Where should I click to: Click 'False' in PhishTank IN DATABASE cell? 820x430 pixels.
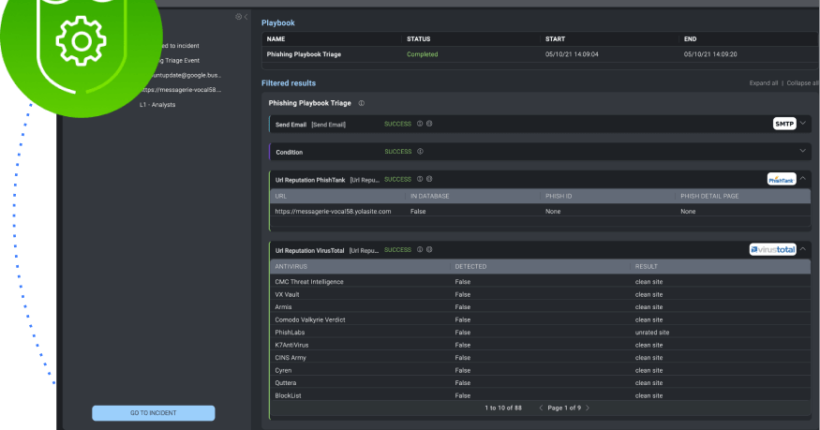[418, 211]
